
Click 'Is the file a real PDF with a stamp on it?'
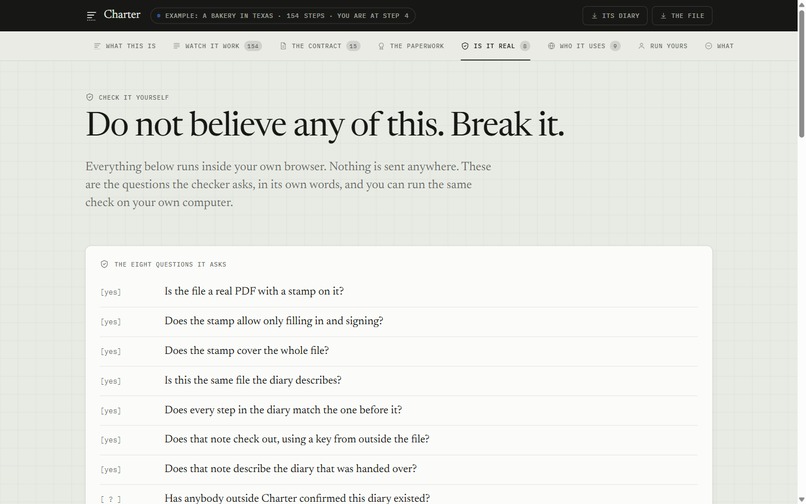tap(254, 292)
